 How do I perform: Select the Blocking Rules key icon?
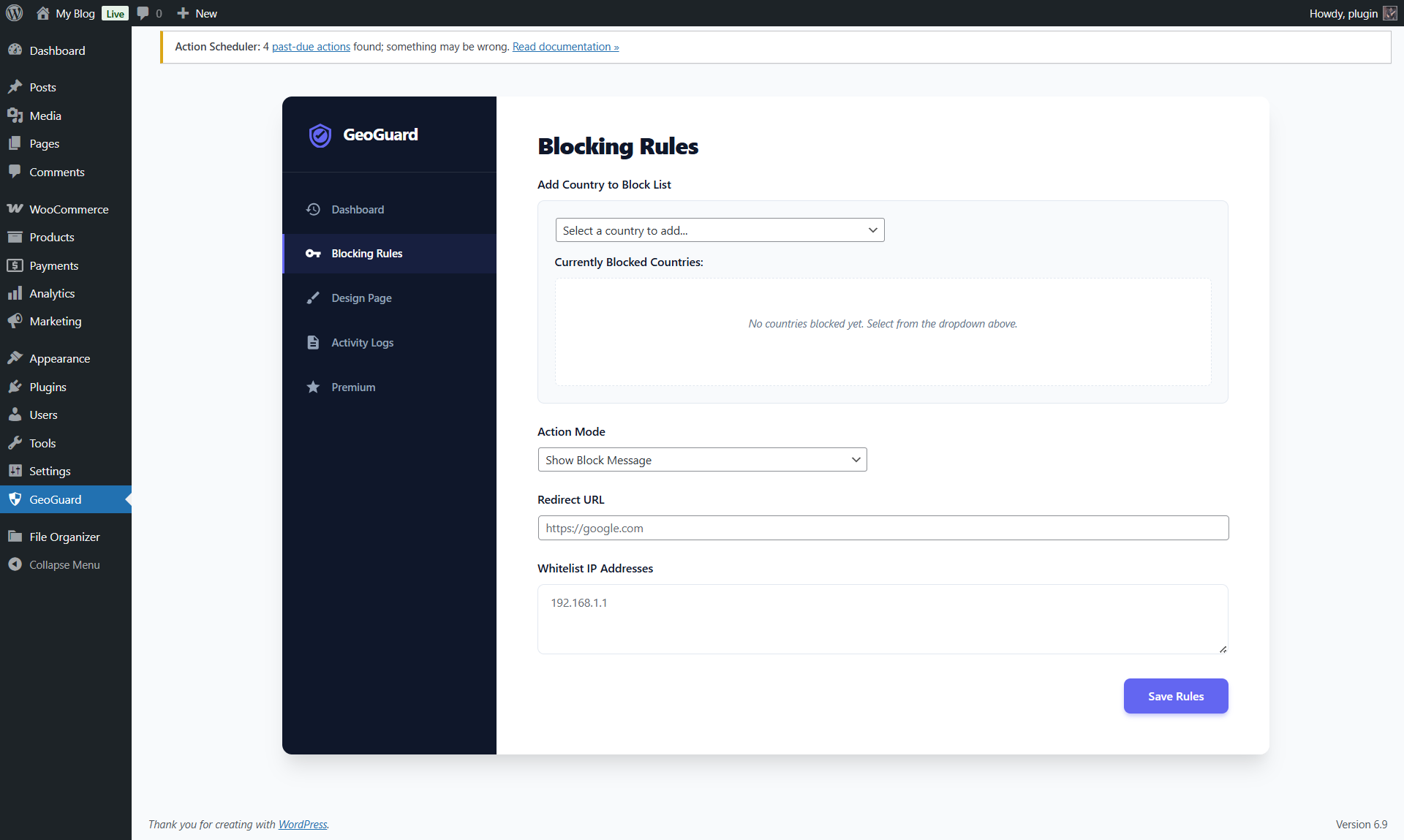coord(313,254)
